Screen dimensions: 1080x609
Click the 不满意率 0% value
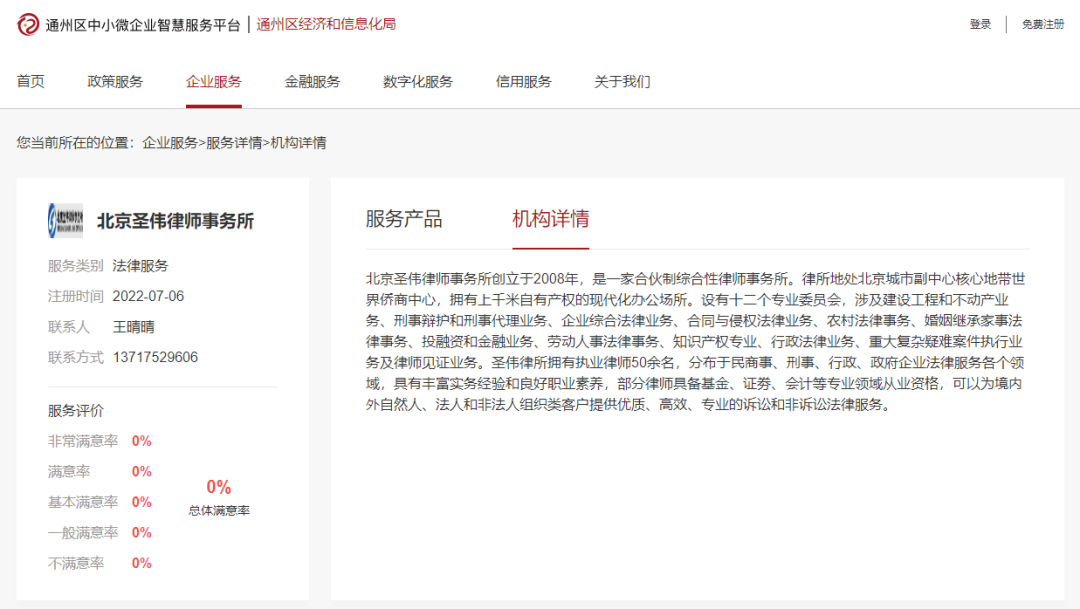141,563
